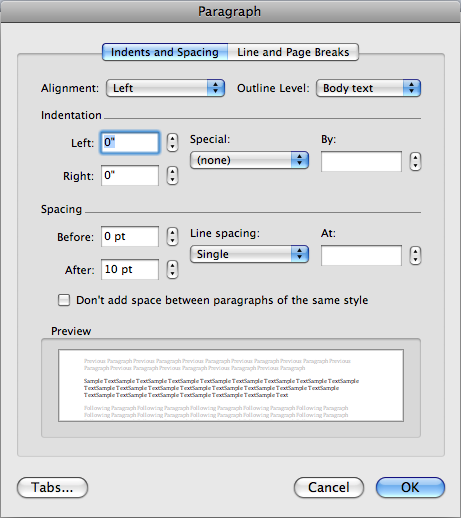Click the Before spacing stepper arrows

pos(172,236)
